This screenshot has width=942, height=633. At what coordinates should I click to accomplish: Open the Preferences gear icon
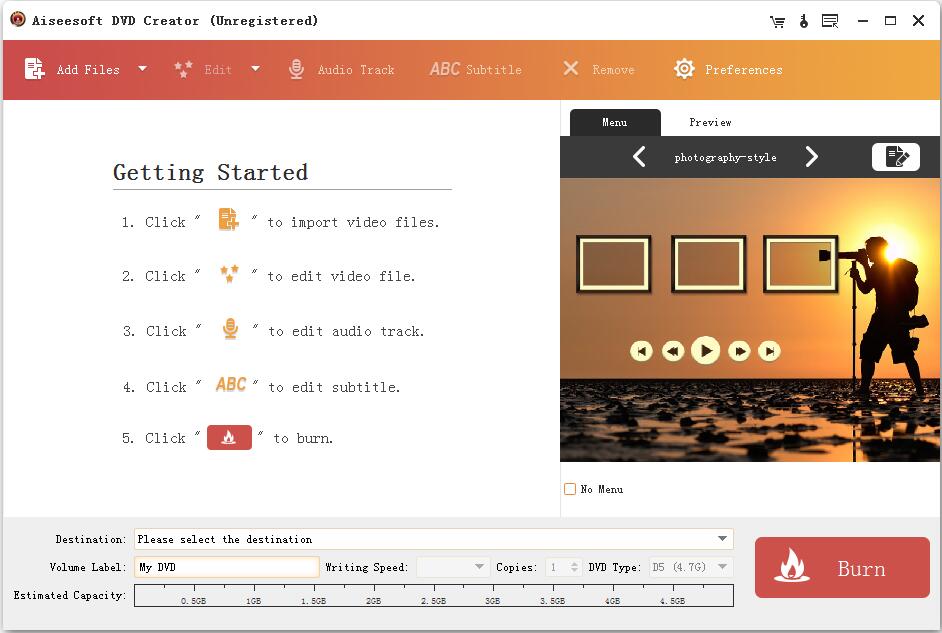[684, 69]
